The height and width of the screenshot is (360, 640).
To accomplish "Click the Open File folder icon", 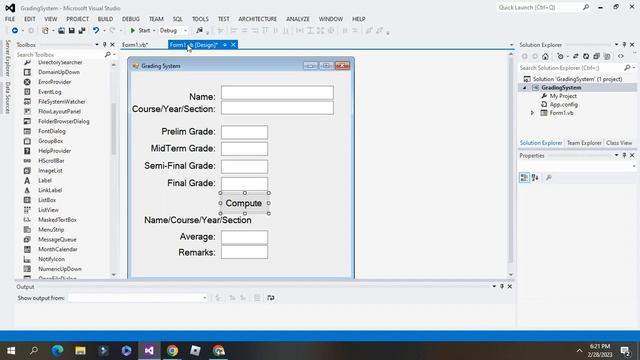I will point(61,31).
